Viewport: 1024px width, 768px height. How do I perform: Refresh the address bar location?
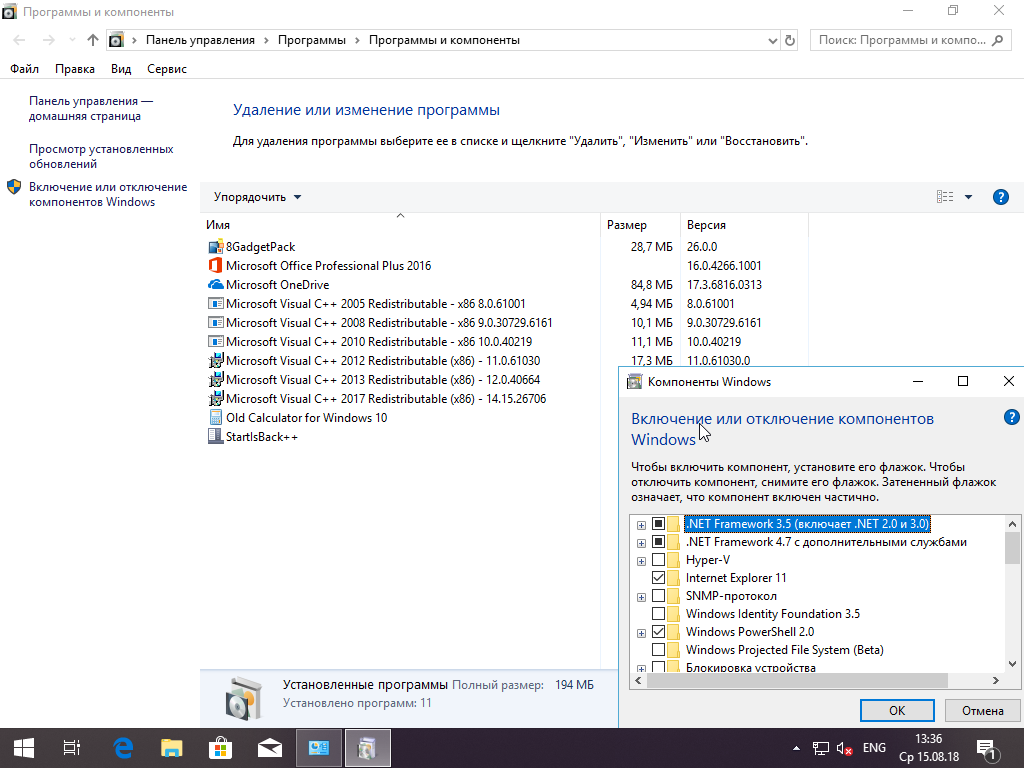click(x=790, y=40)
